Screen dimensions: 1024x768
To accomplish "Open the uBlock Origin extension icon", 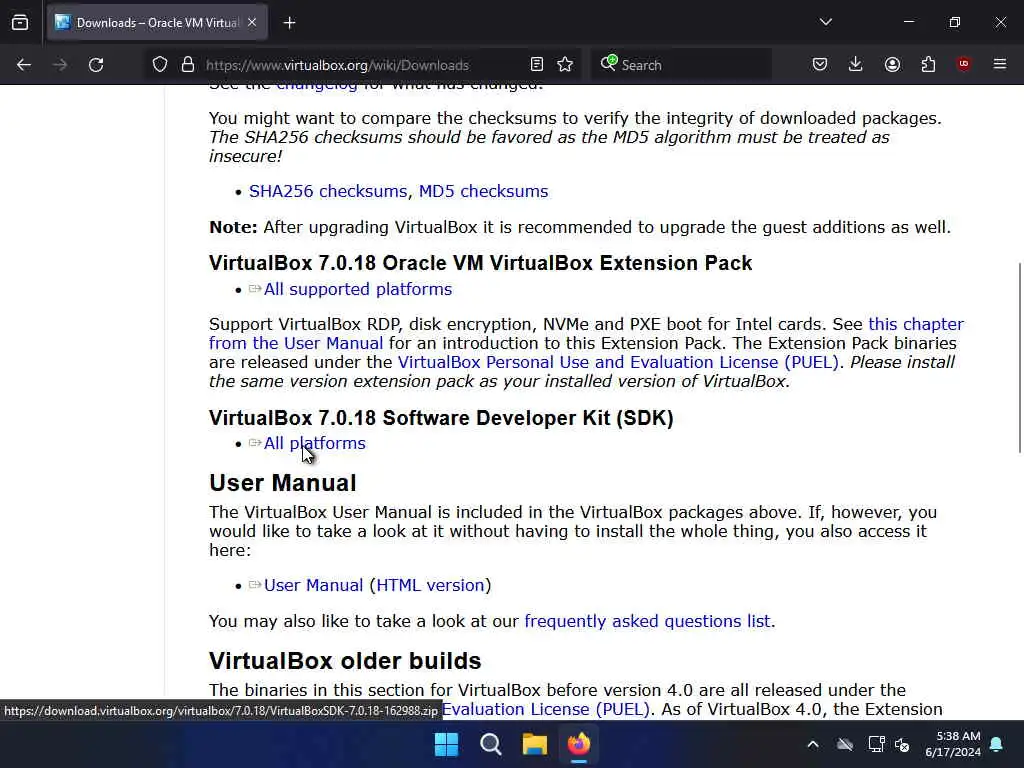I will pos(964,64).
